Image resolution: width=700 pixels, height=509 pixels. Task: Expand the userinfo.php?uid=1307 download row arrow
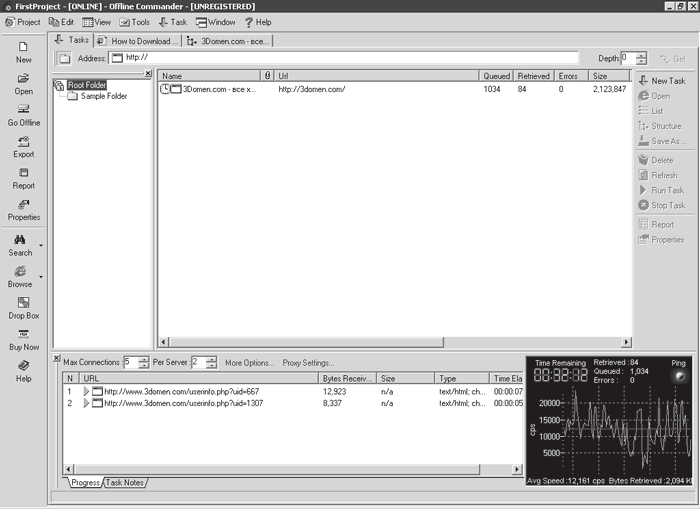86,403
